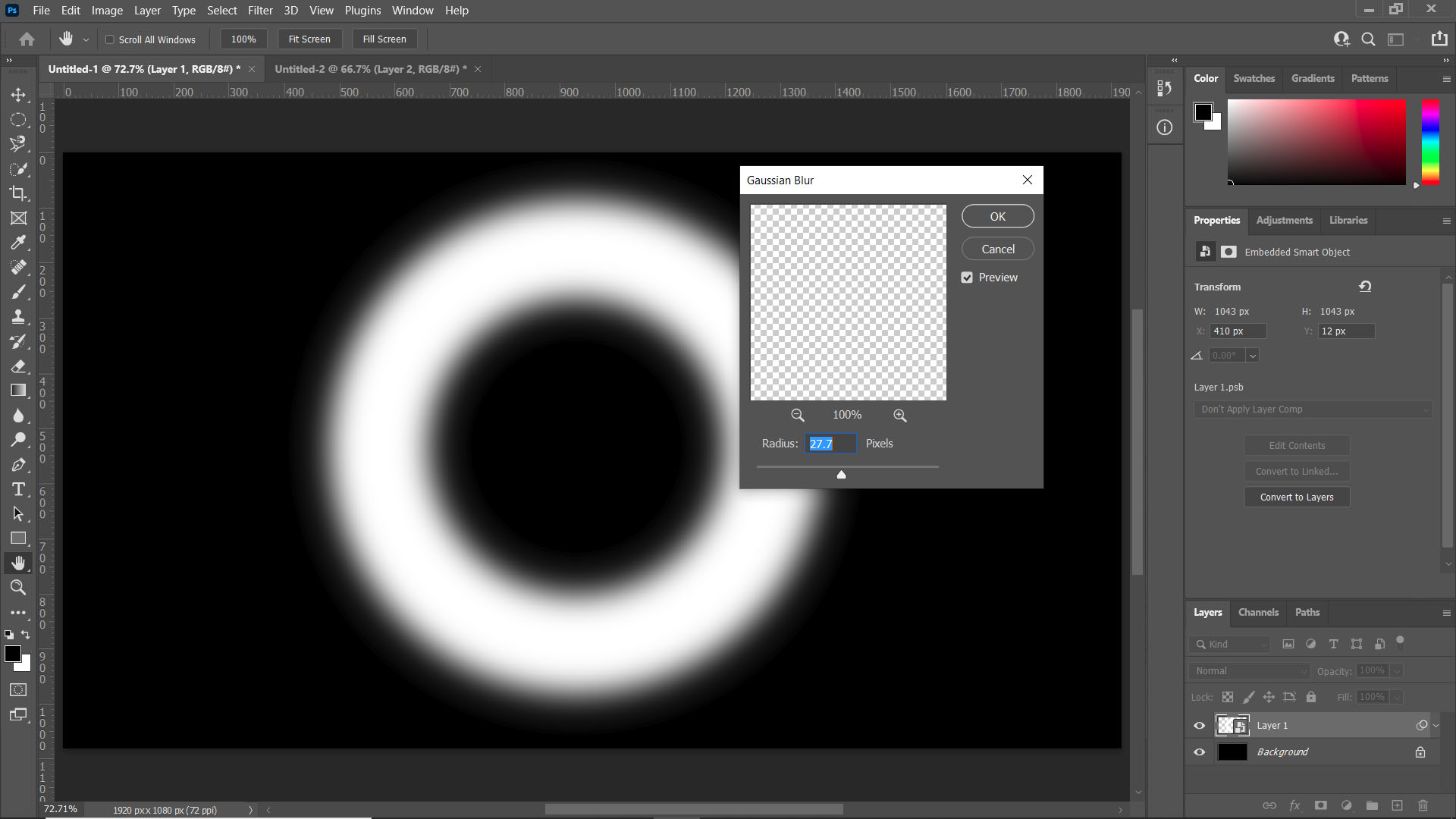
Task: Select the Brush tool
Action: (18, 291)
